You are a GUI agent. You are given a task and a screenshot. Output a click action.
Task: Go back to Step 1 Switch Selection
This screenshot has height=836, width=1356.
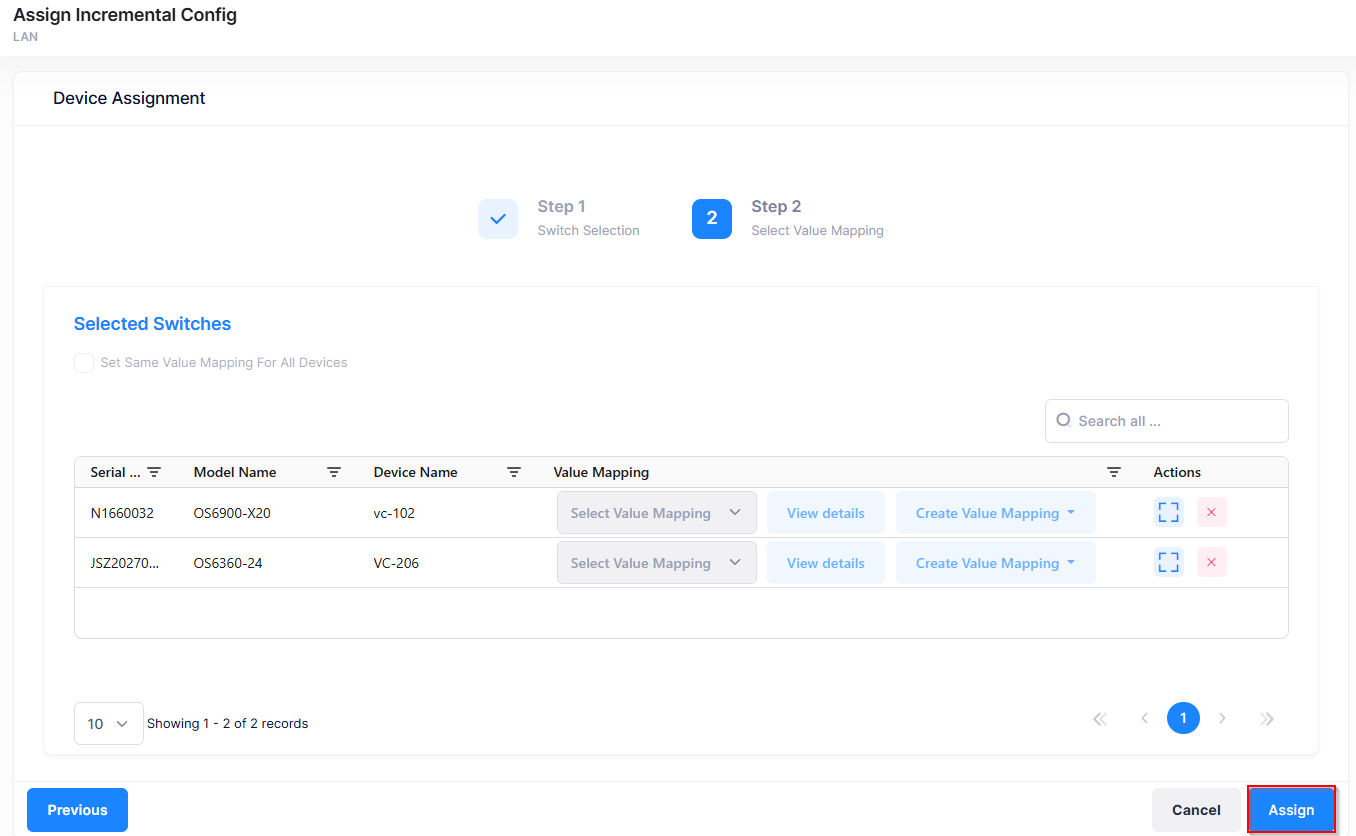(x=498, y=218)
